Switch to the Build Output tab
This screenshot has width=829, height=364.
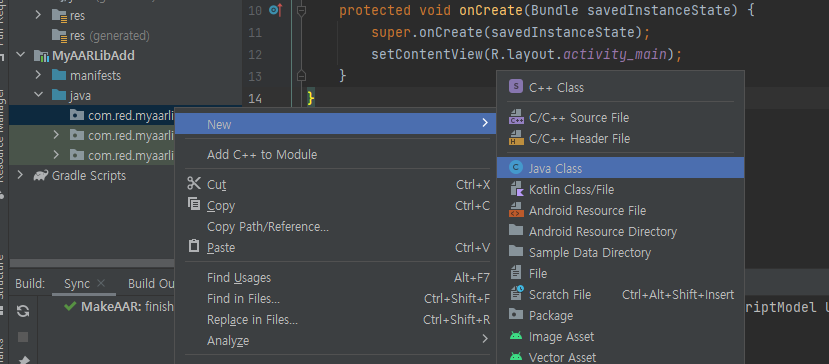pyautogui.click(x=151, y=284)
